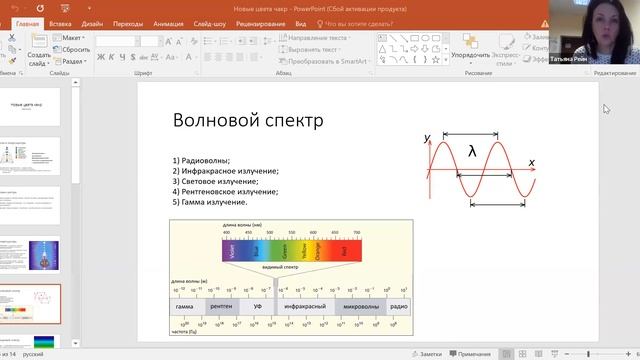640x360 pixels.
Task: Open the Слайд-шоу ribbon tab
Action: tap(209, 24)
